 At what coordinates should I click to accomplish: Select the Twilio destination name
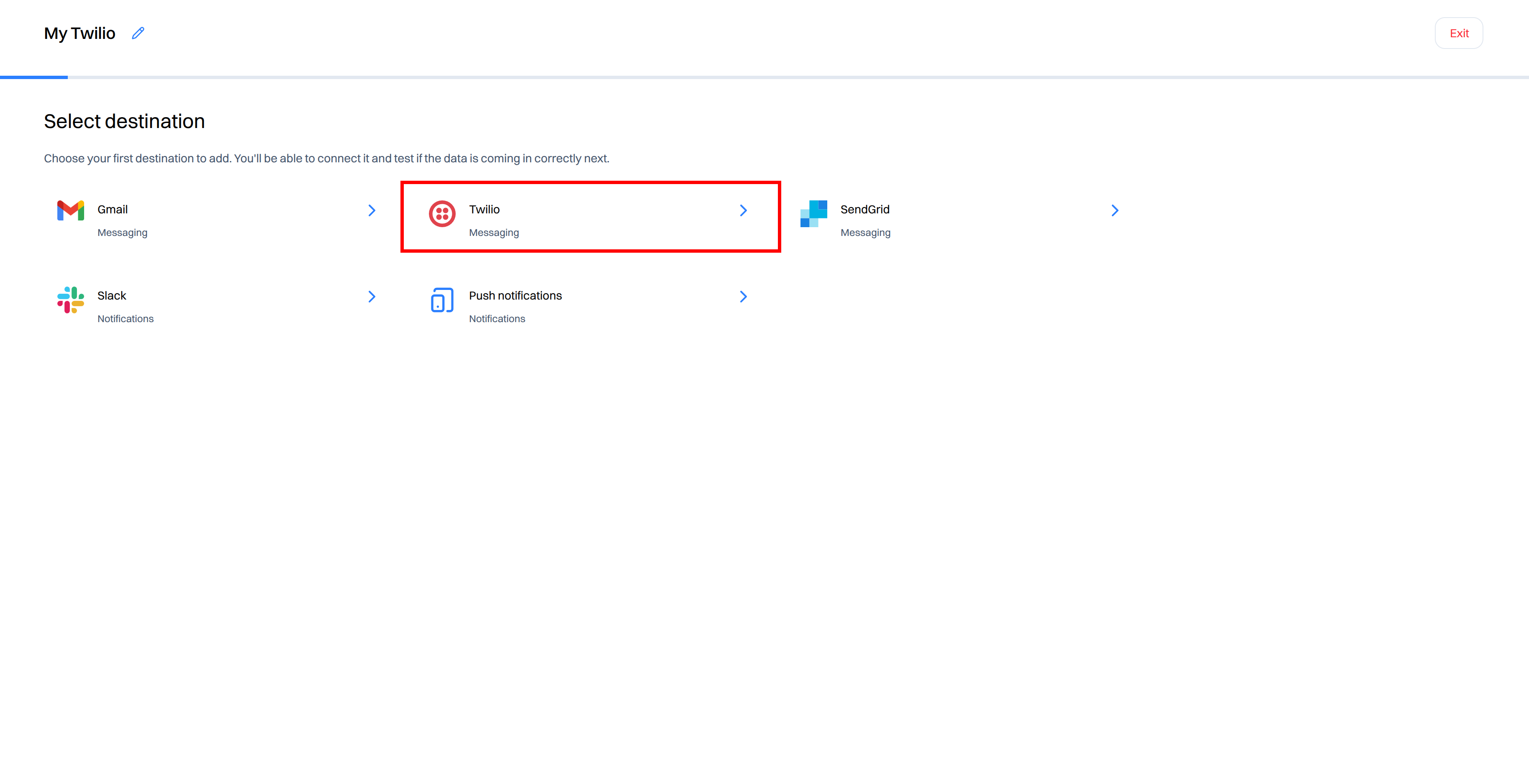pyautogui.click(x=484, y=210)
